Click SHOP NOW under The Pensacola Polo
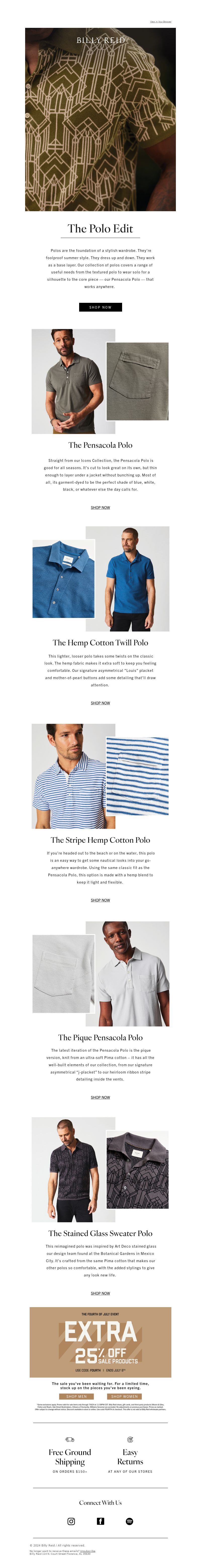This screenshot has height=1568, width=201. (x=100, y=508)
